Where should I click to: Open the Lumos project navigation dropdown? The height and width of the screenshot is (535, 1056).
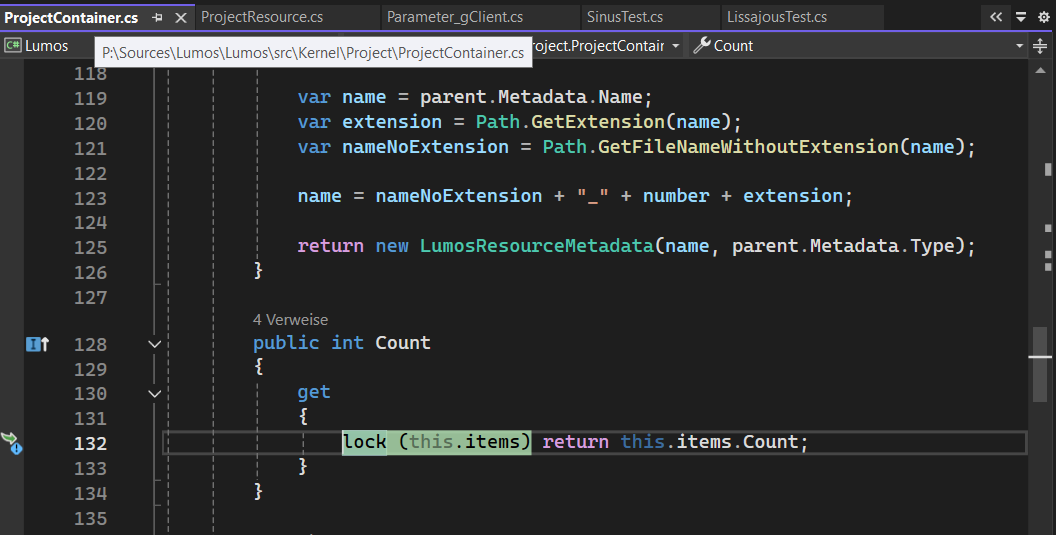(47, 46)
